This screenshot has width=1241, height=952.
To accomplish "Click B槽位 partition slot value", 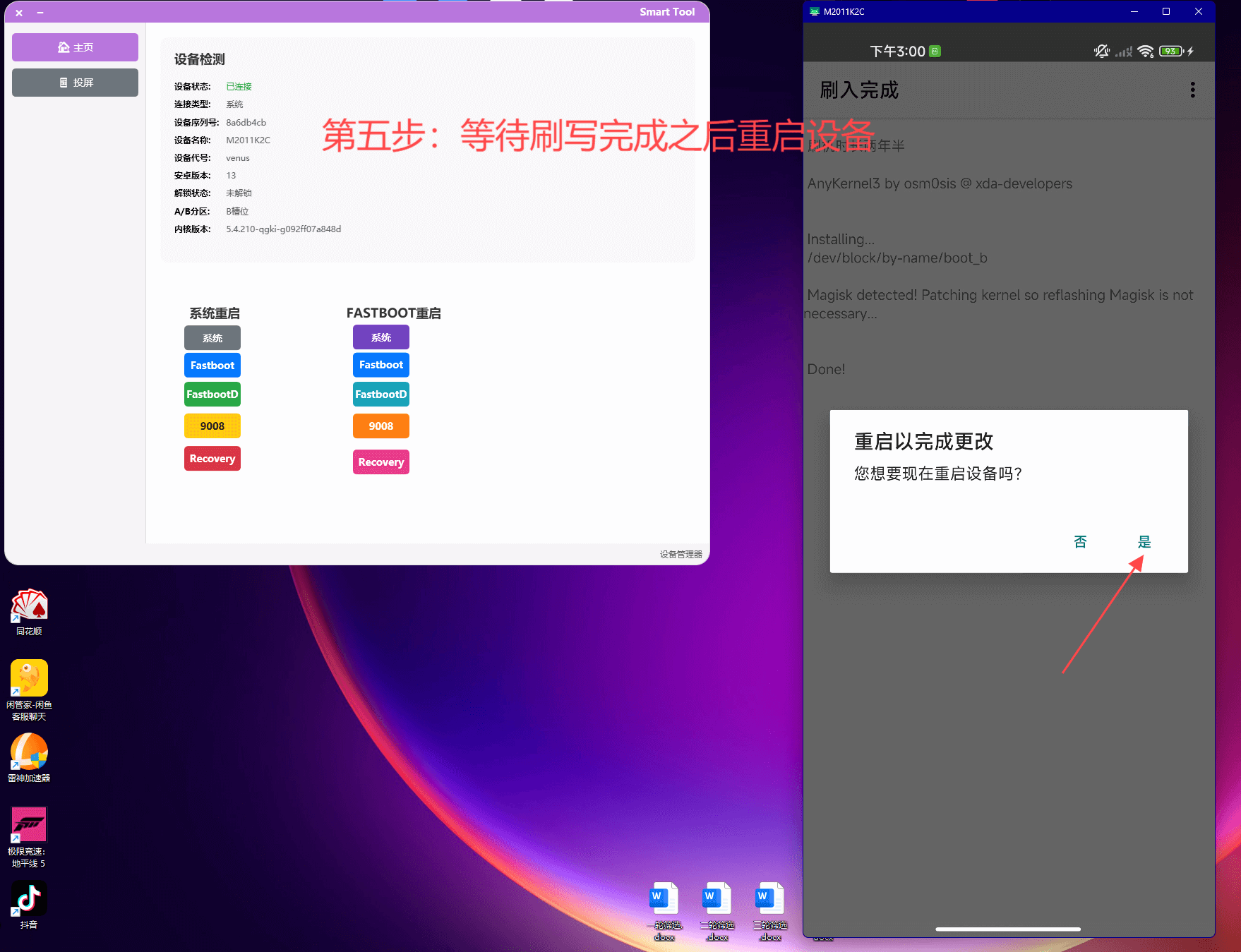I will [x=237, y=212].
